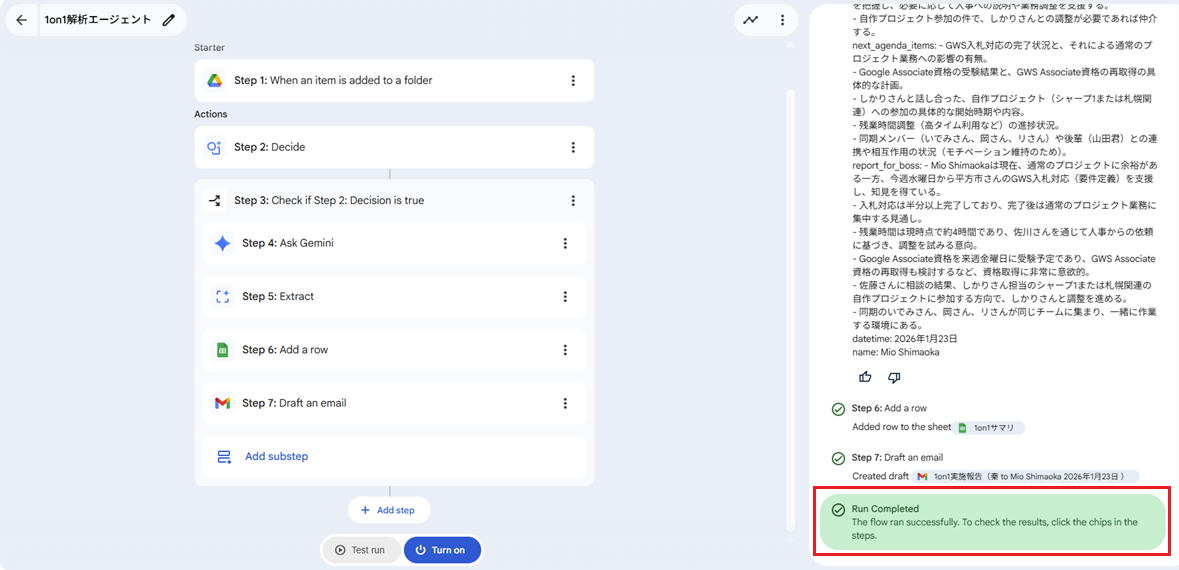Click the thumbs down feedback icon
This screenshot has height=570, width=1179.
pos(894,377)
